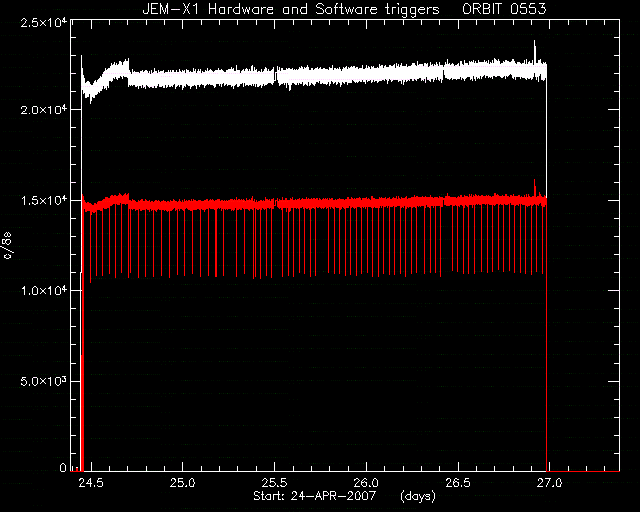
Task: Click the 1.5×10⁴ y-axis label
Action: [x=44, y=200]
